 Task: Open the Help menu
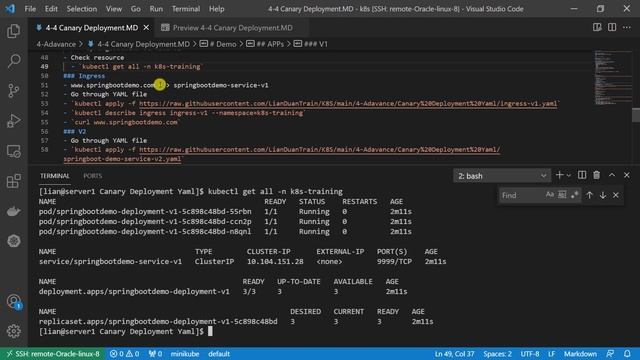216,9
